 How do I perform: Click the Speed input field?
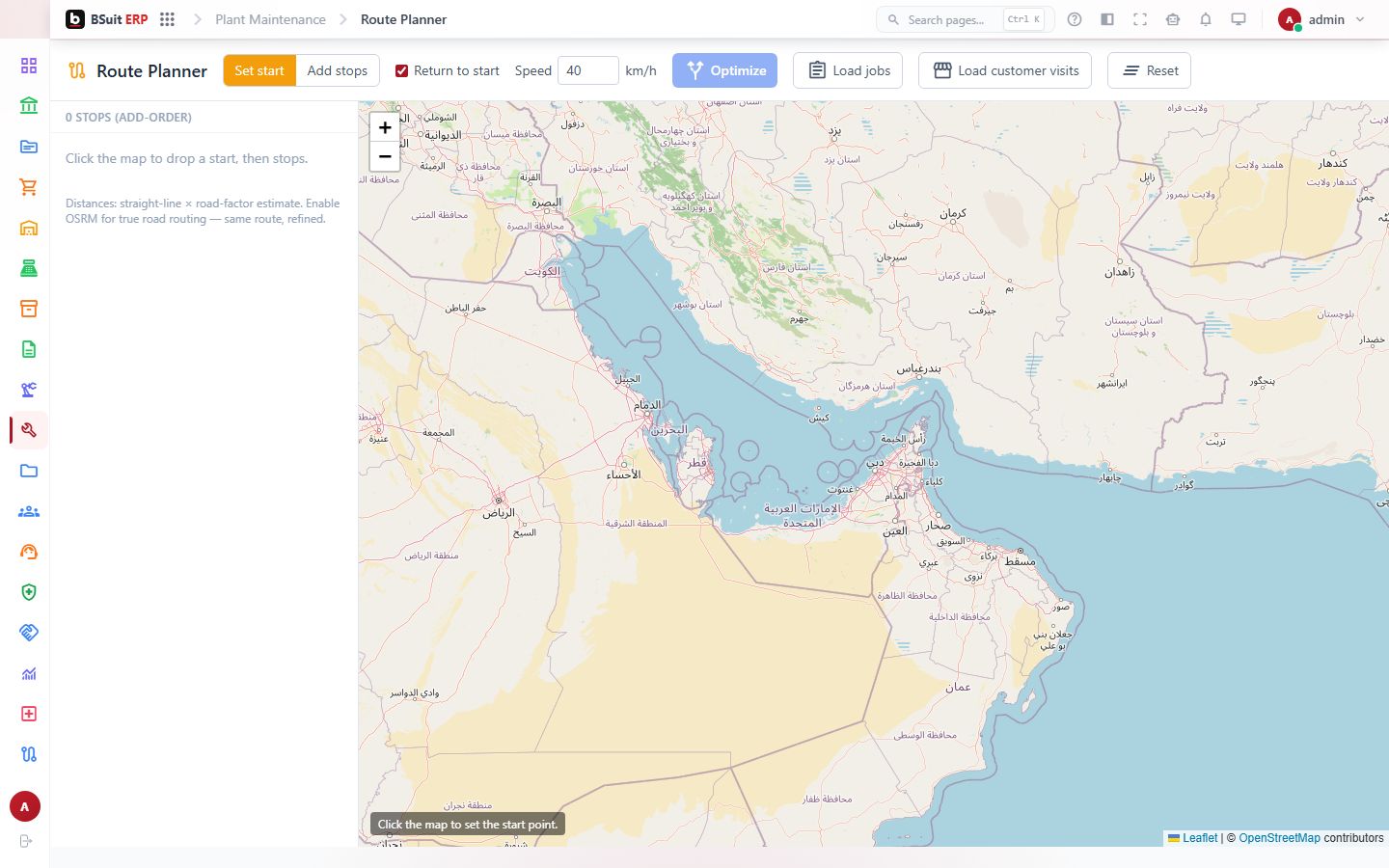[588, 70]
